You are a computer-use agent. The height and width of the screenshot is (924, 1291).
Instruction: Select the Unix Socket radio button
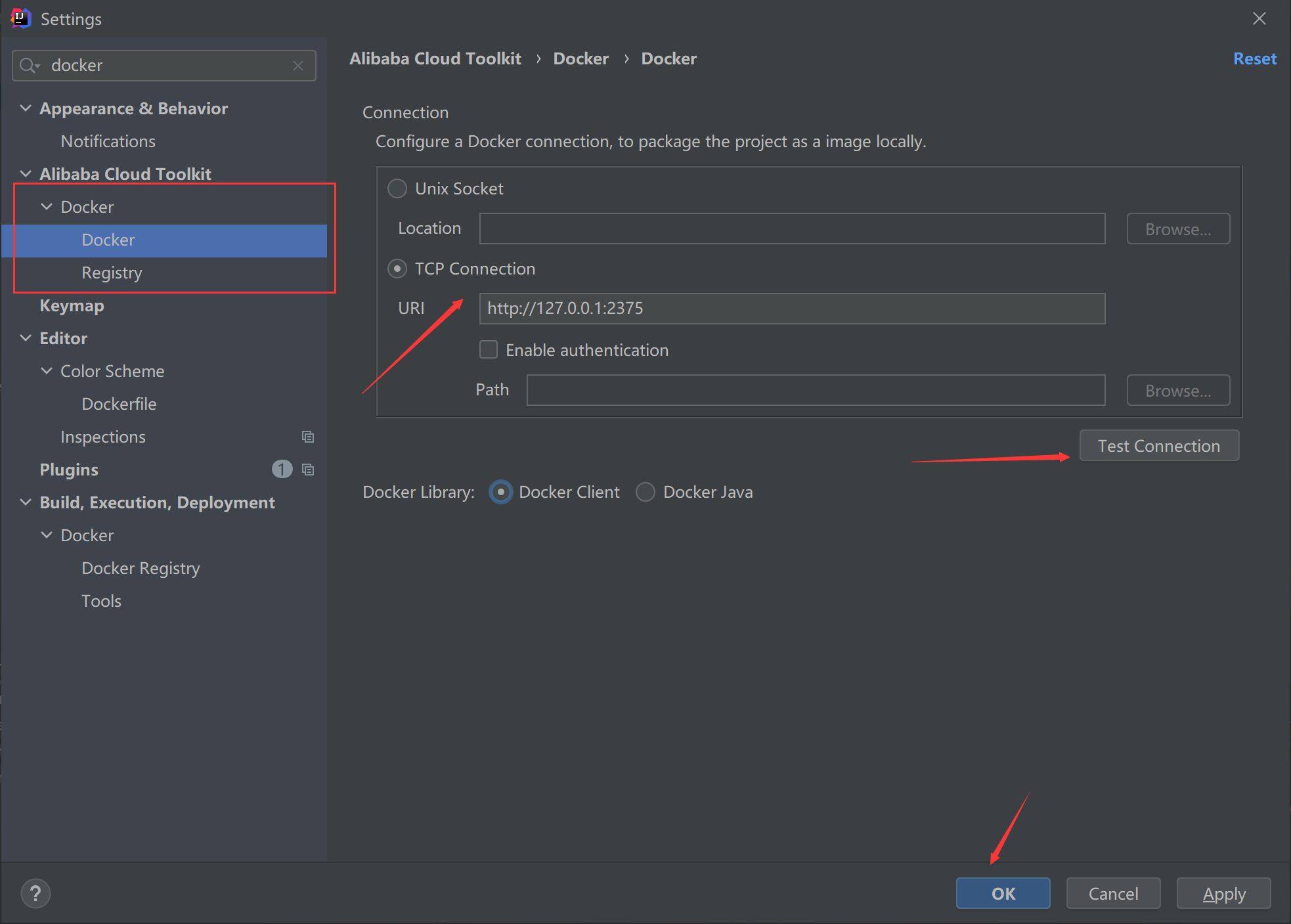397,189
